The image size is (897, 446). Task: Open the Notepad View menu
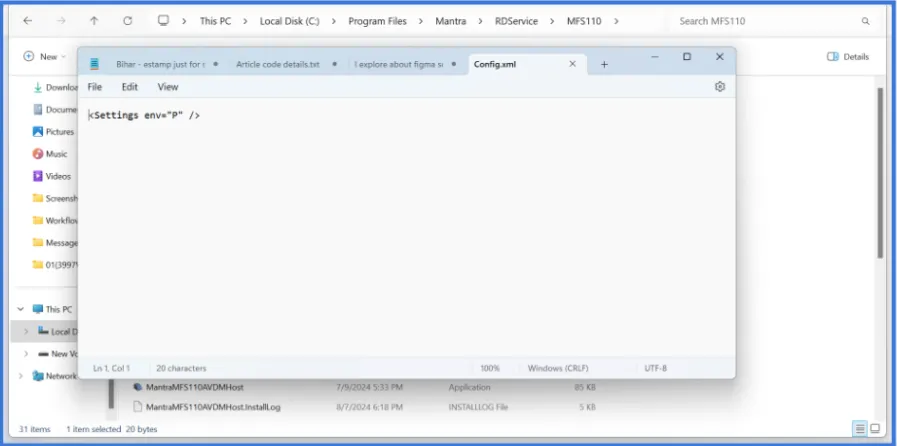pyautogui.click(x=168, y=87)
